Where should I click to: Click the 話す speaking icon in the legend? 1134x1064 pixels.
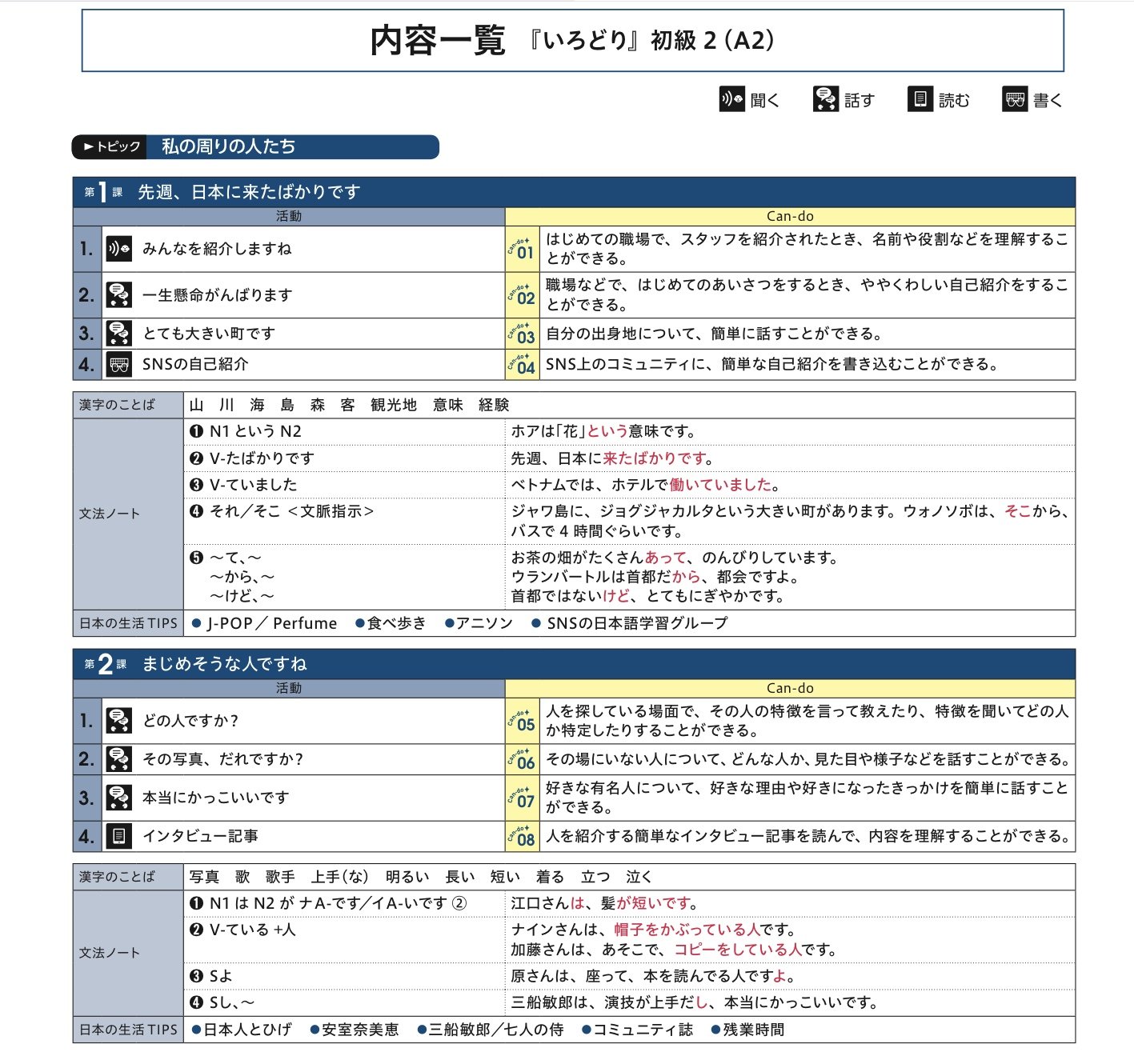click(825, 99)
